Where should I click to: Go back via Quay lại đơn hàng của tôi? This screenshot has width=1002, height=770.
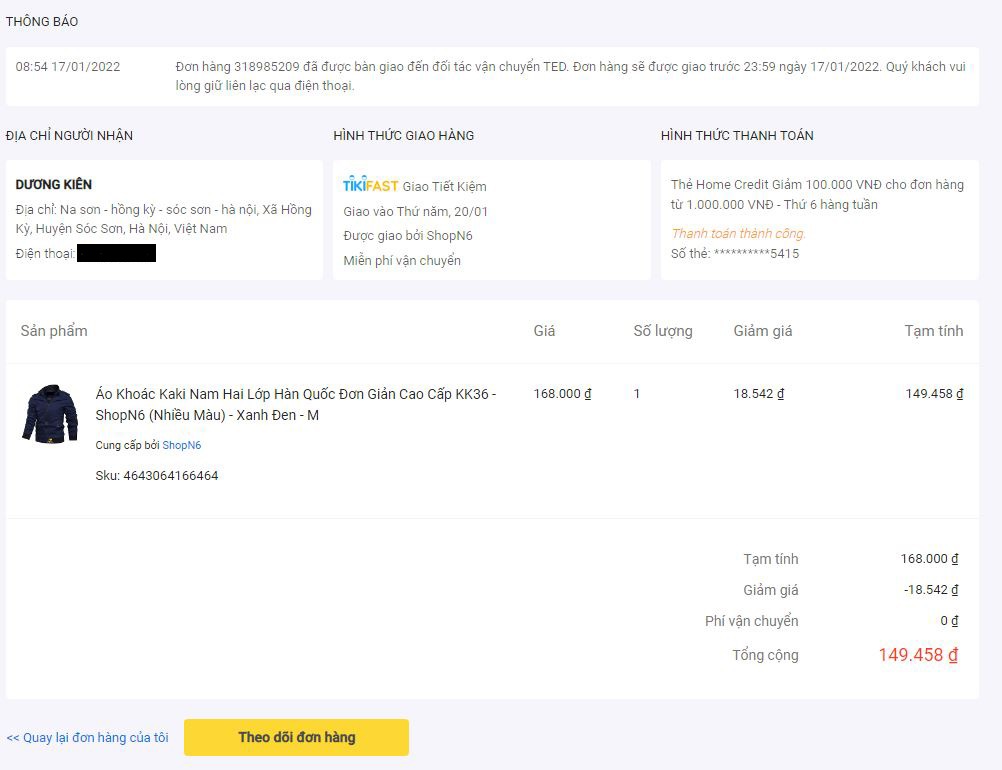tap(87, 738)
